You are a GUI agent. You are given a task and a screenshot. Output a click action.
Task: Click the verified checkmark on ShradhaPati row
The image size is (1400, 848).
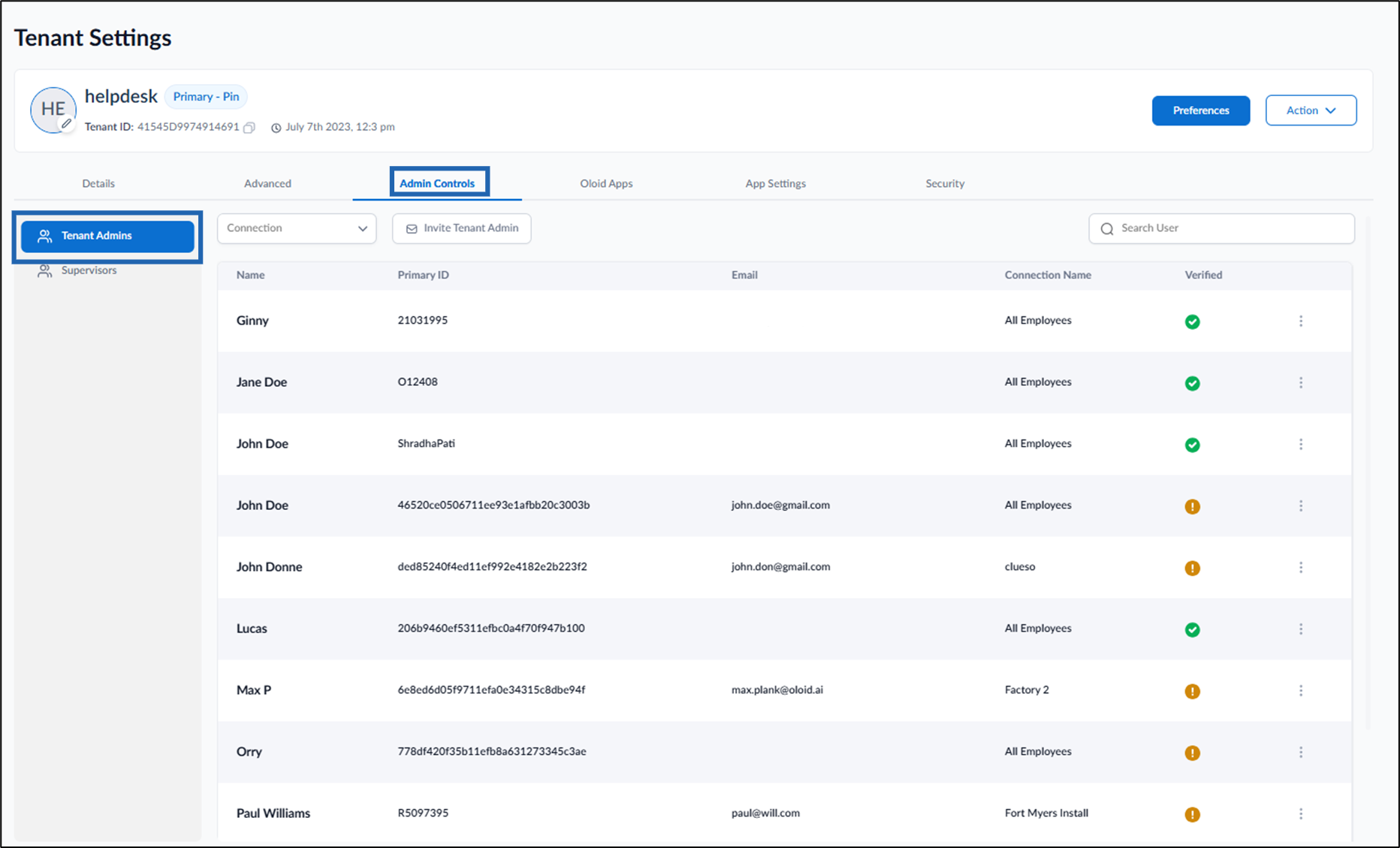1192,445
